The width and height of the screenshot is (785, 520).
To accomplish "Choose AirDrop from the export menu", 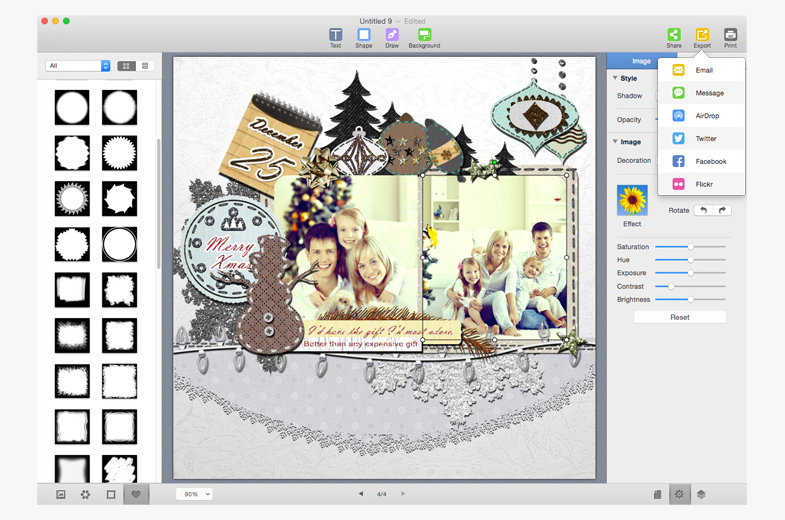I will click(x=701, y=116).
